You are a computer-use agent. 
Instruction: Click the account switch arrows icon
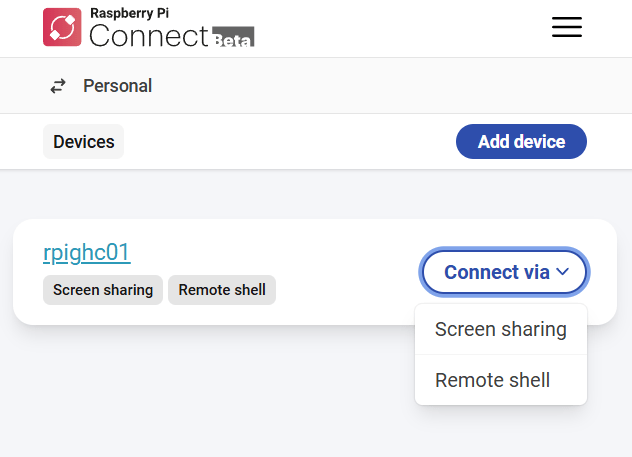point(58,86)
